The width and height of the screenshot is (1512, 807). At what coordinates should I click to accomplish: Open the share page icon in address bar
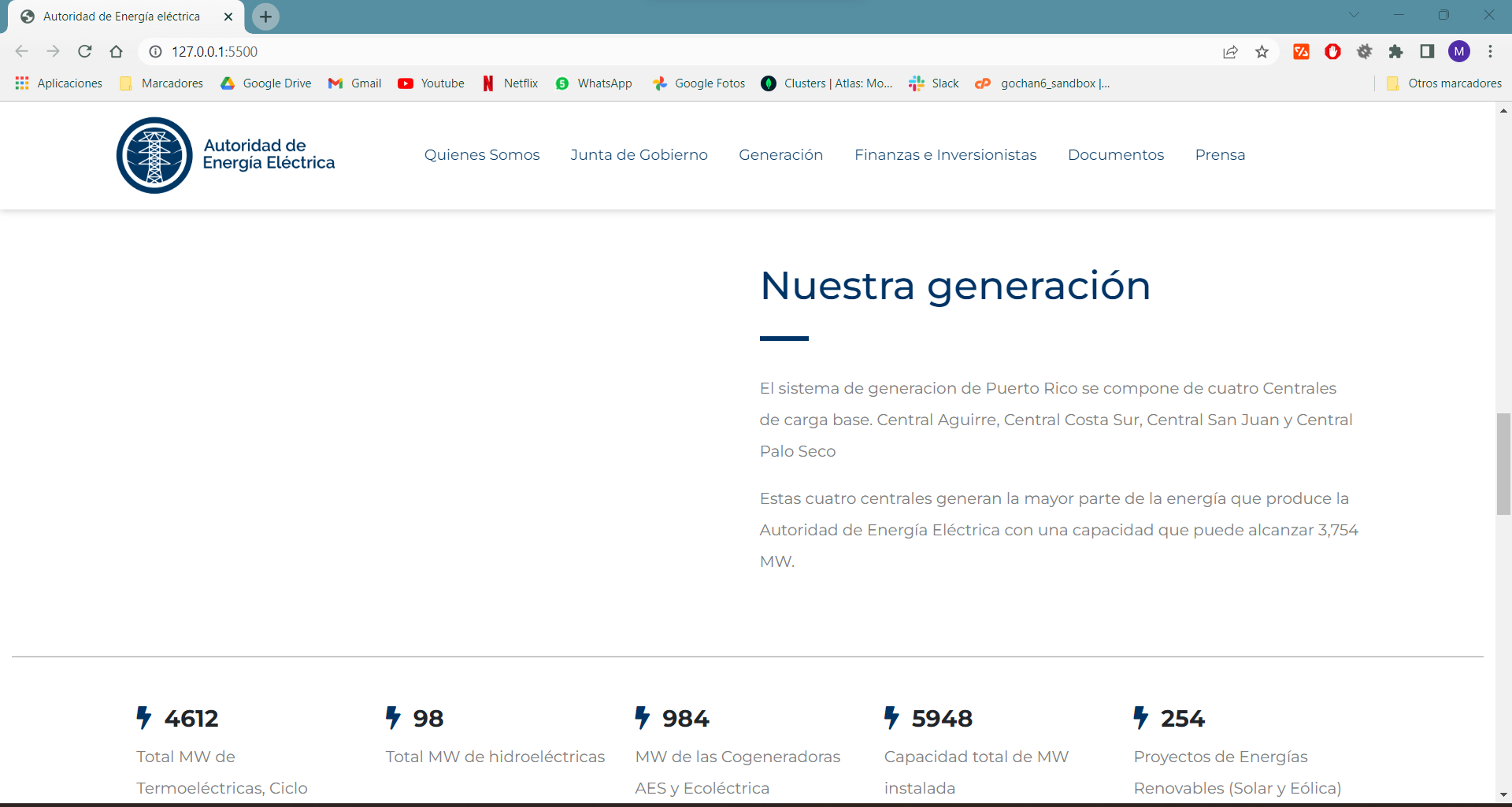coord(1230,52)
